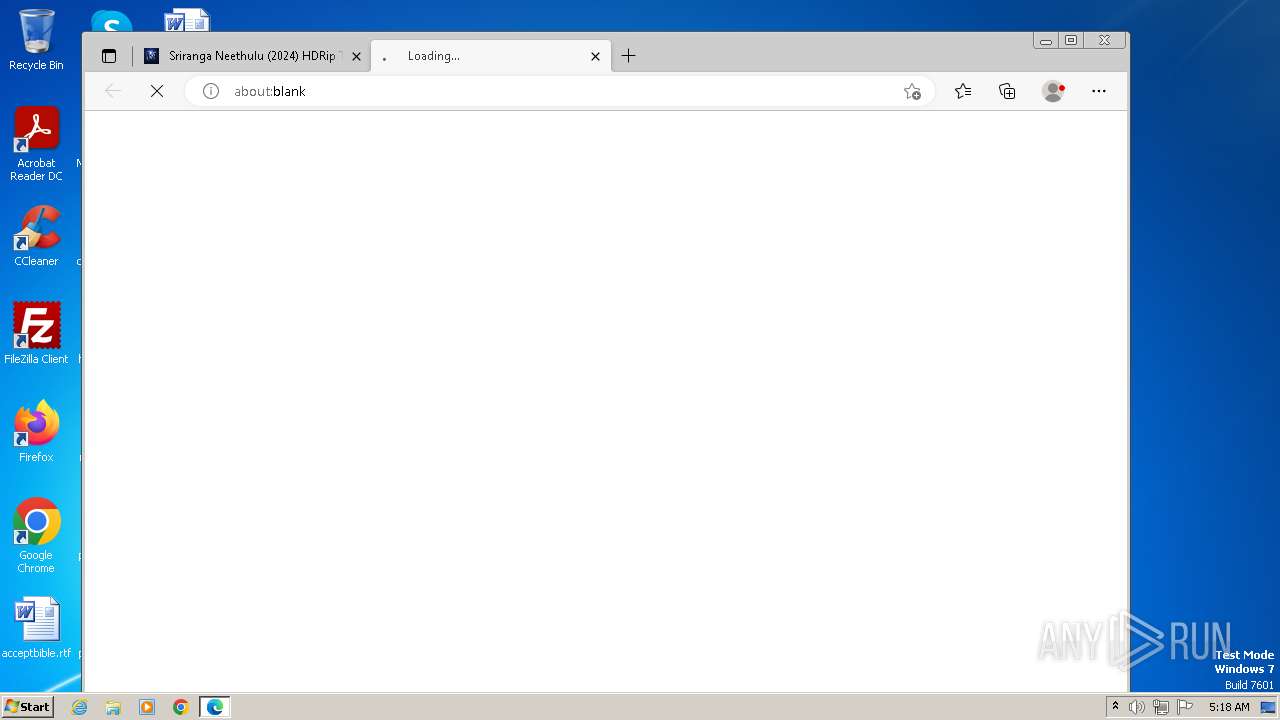
Task: Open network status tray icon
Action: [x=1161, y=707]
